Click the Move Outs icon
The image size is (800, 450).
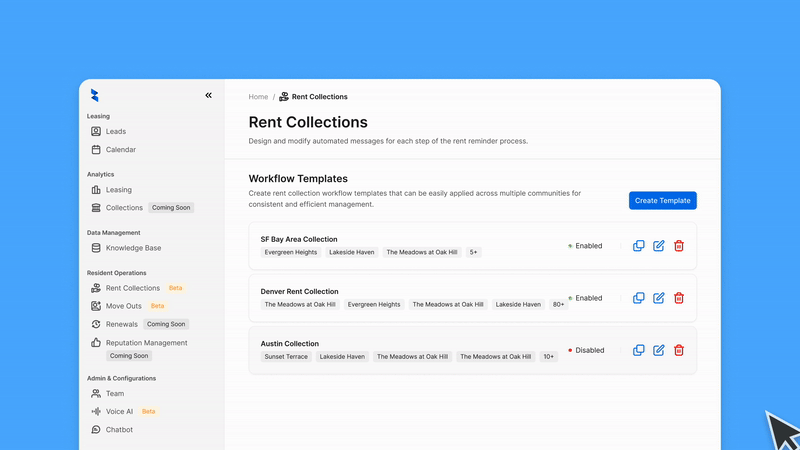[96, 306]
